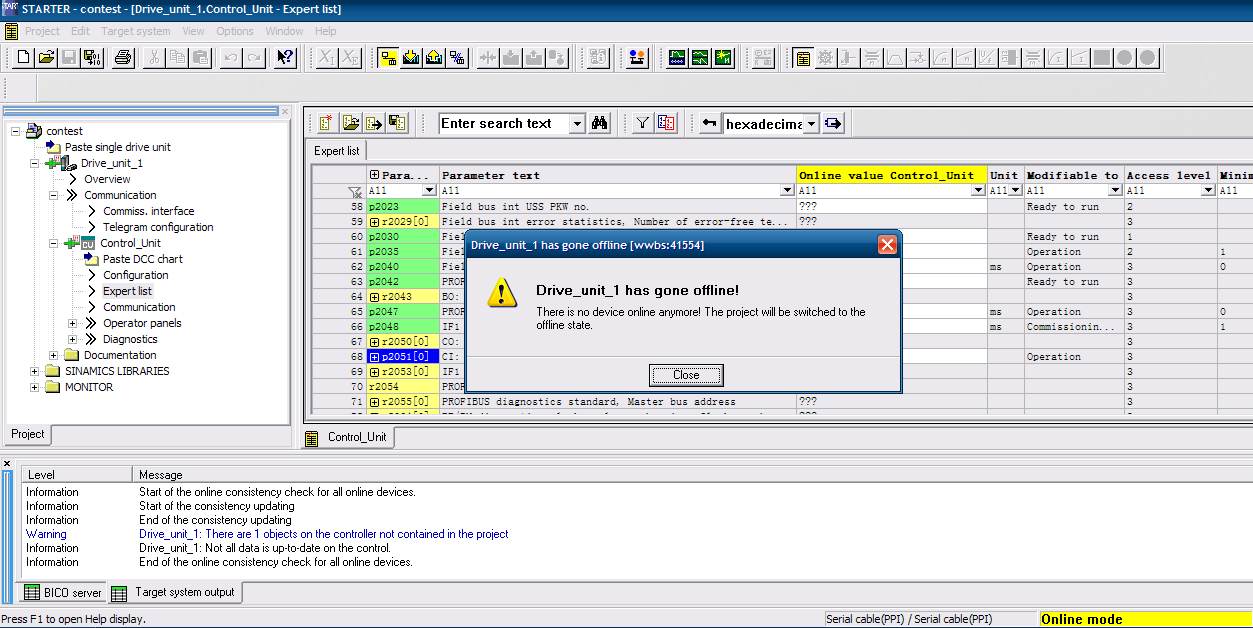Select the Commiss. interface tree item
Image resolution: width=1253 pixels, height=628 pixels.
pyautogui.click(x=149, y=211)
